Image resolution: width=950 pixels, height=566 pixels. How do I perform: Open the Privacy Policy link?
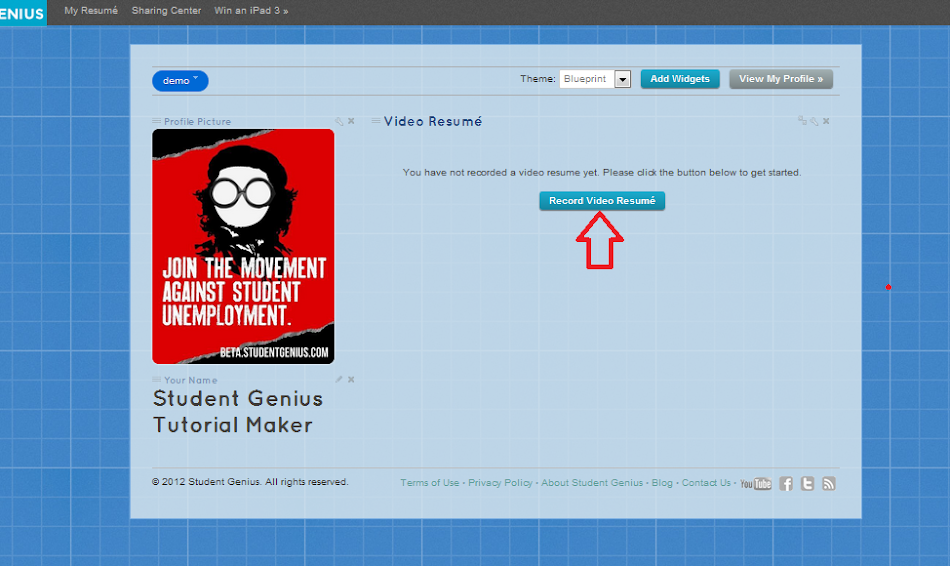pos(500,482)
